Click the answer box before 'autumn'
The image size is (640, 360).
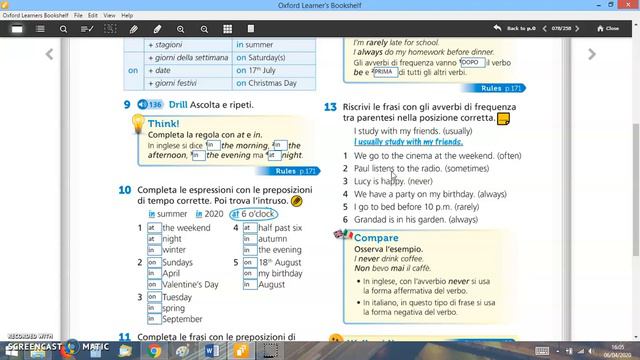point(250,239)
